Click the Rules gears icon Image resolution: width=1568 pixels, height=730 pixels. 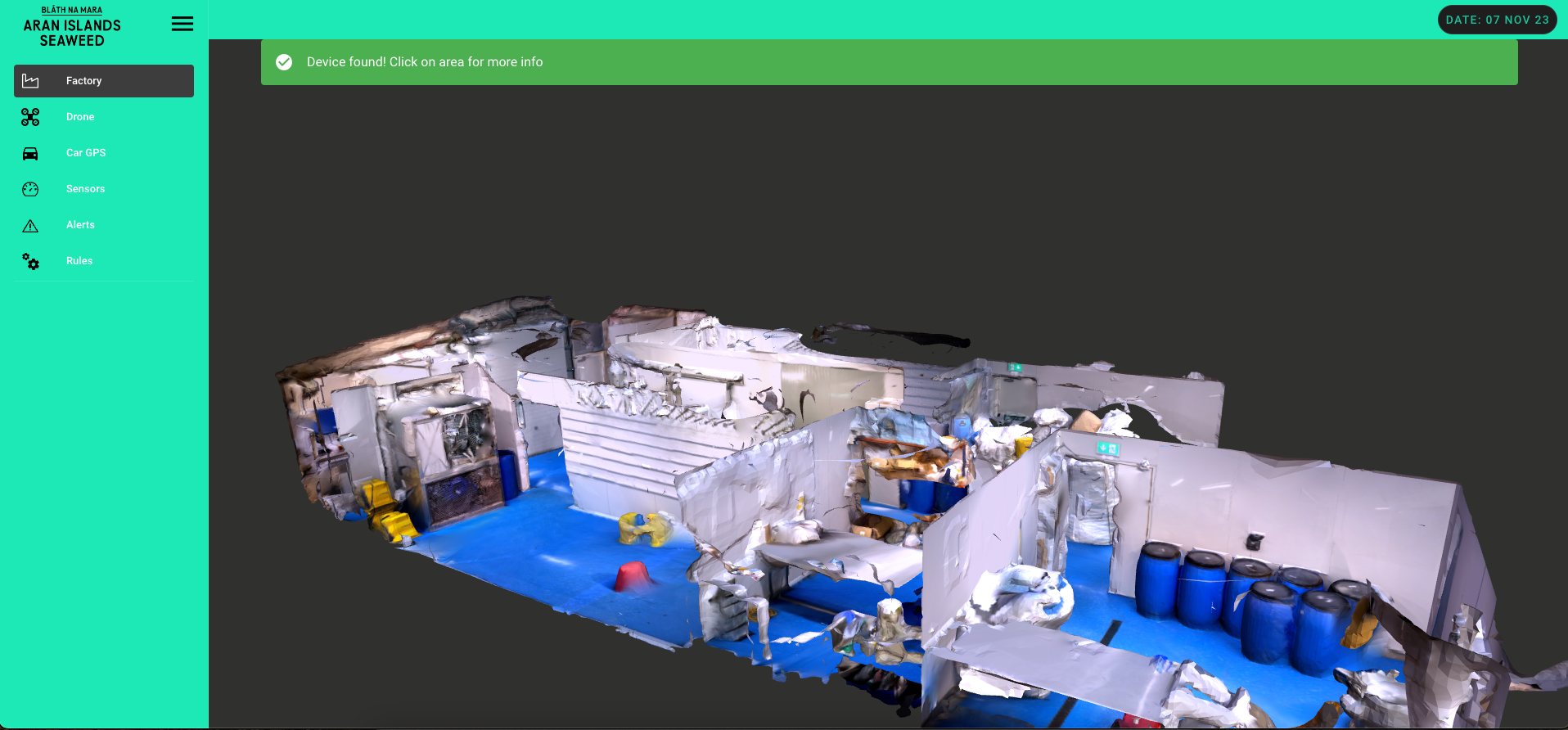click(30, 261)
